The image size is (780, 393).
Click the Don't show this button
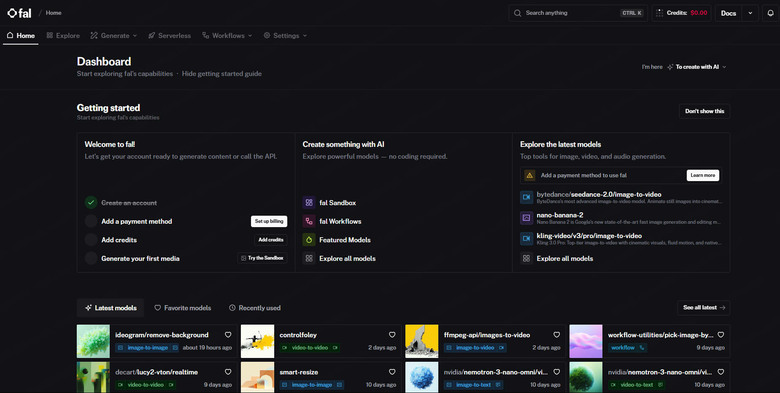tap(704, 111)
